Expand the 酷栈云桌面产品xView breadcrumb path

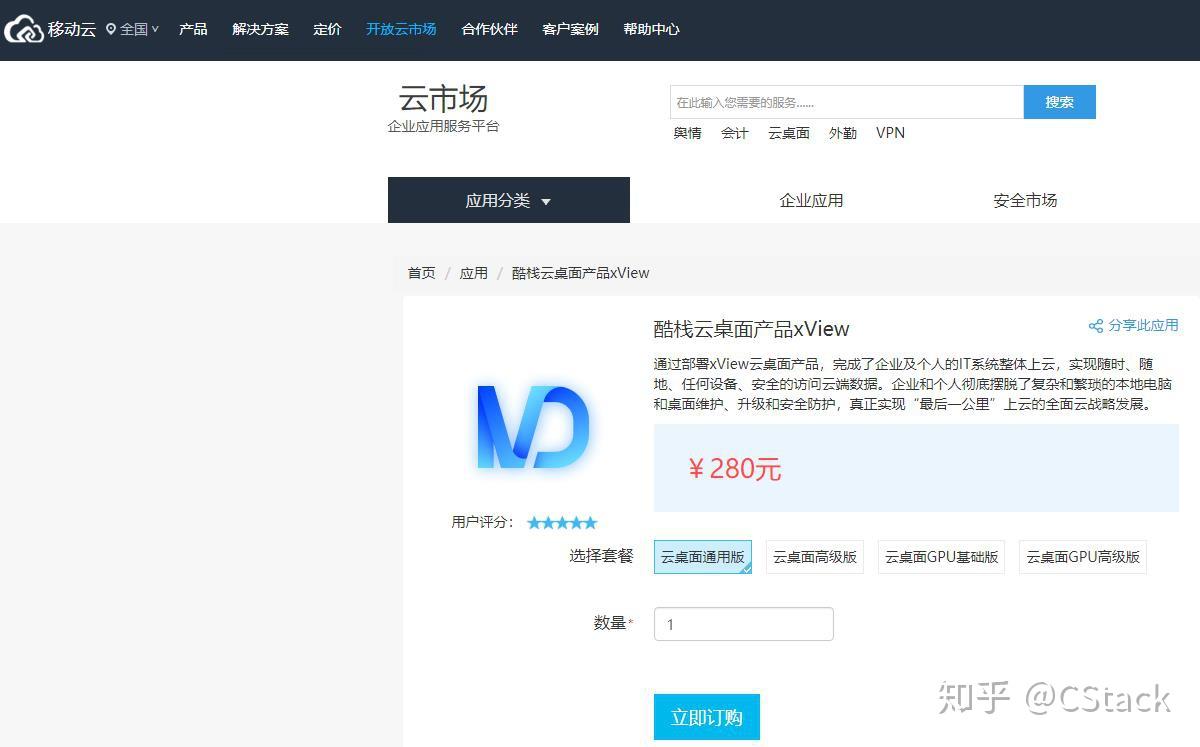580,272
